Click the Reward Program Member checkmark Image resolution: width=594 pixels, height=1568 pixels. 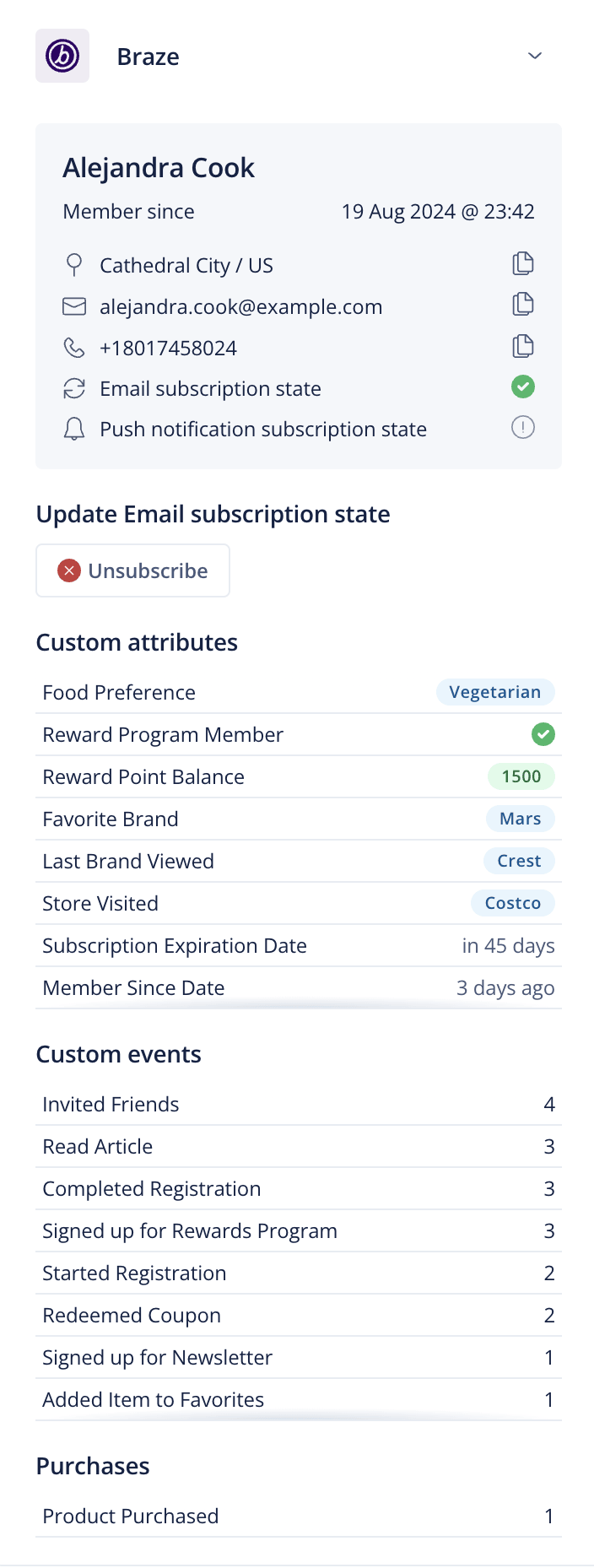pos(543,735)
